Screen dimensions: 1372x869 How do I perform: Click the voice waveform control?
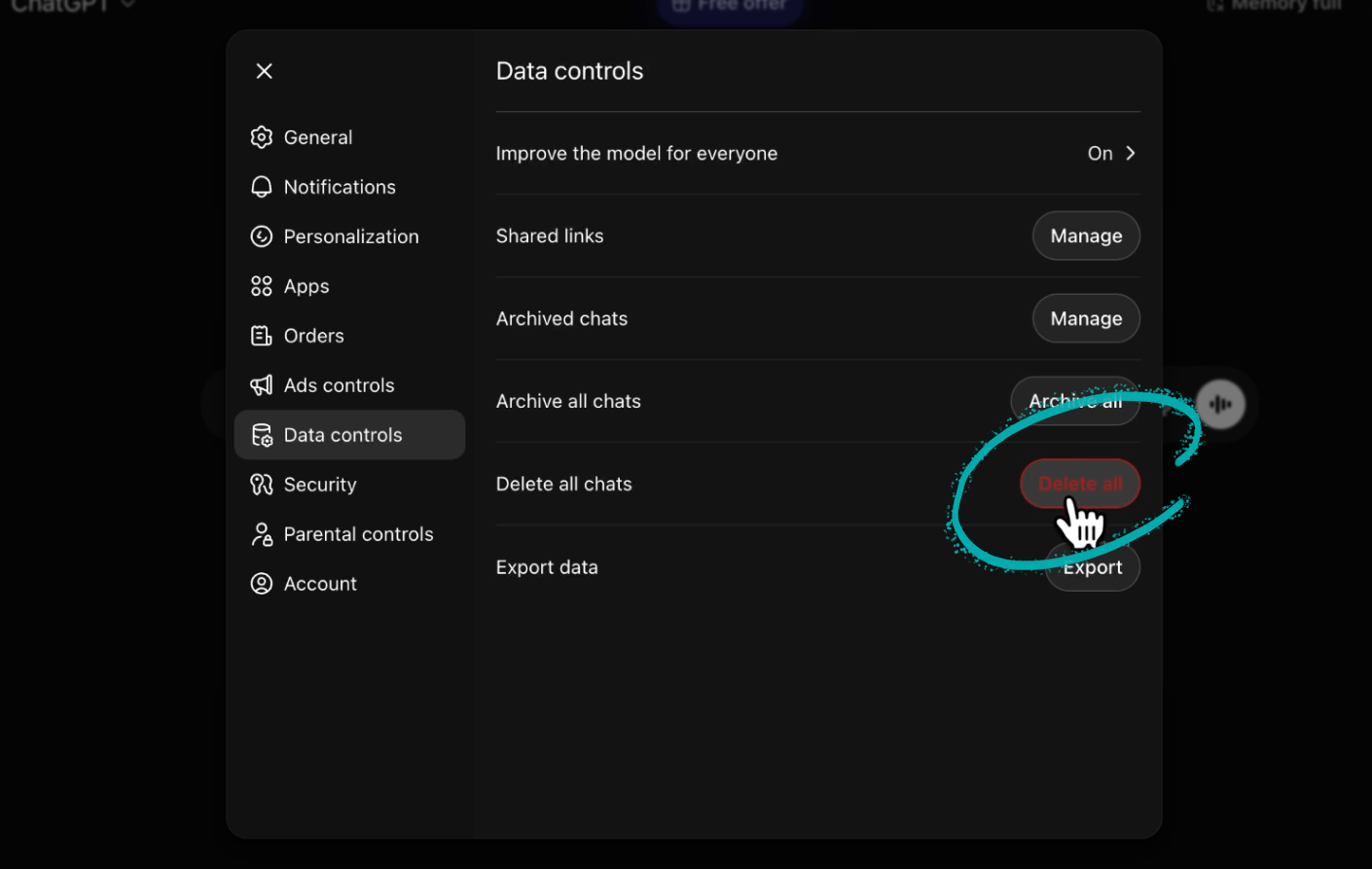pos(1220,404)
